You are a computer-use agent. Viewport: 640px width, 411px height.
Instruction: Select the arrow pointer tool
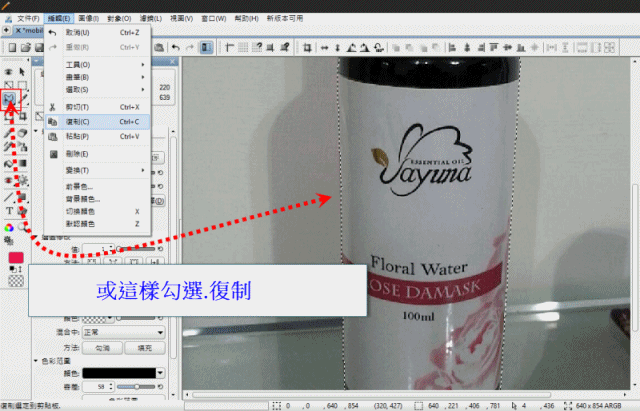coord(22,72)
